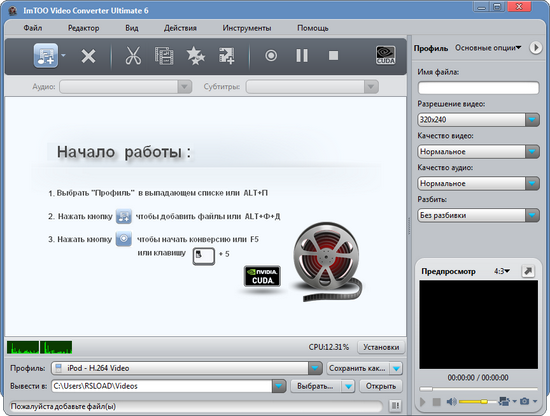Click the CPU usage graph

(39, 347)
